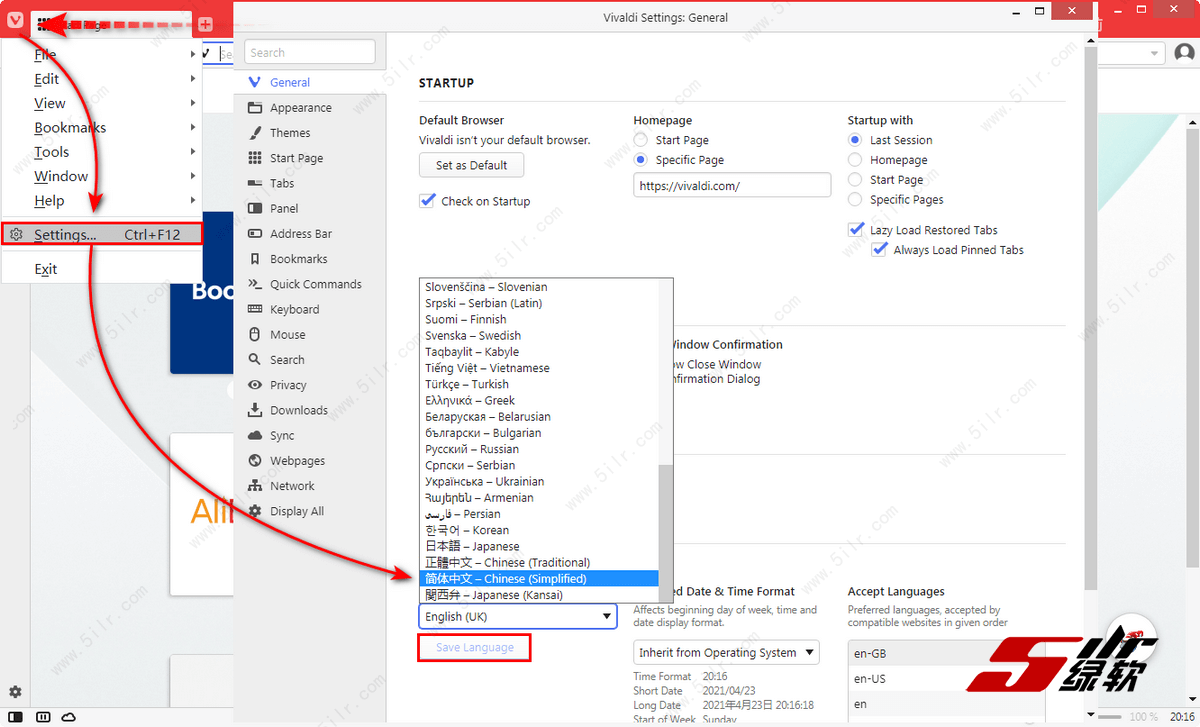Click the Start Page grid icon in sidebar
1200x727 pixels.
(254, 158)
